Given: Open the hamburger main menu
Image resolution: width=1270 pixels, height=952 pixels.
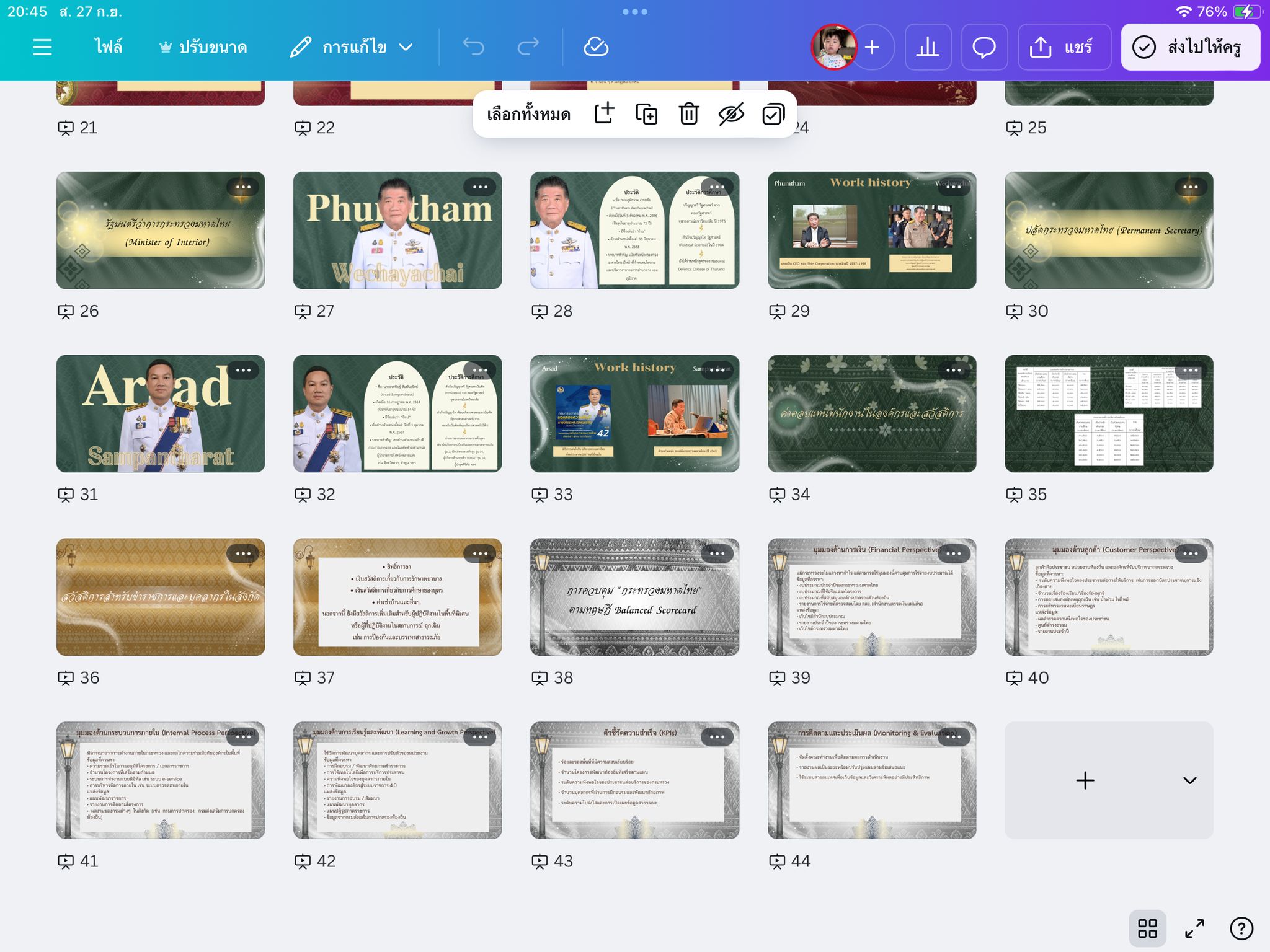Looking at the screenshot, I should click(x=42, y=47).
